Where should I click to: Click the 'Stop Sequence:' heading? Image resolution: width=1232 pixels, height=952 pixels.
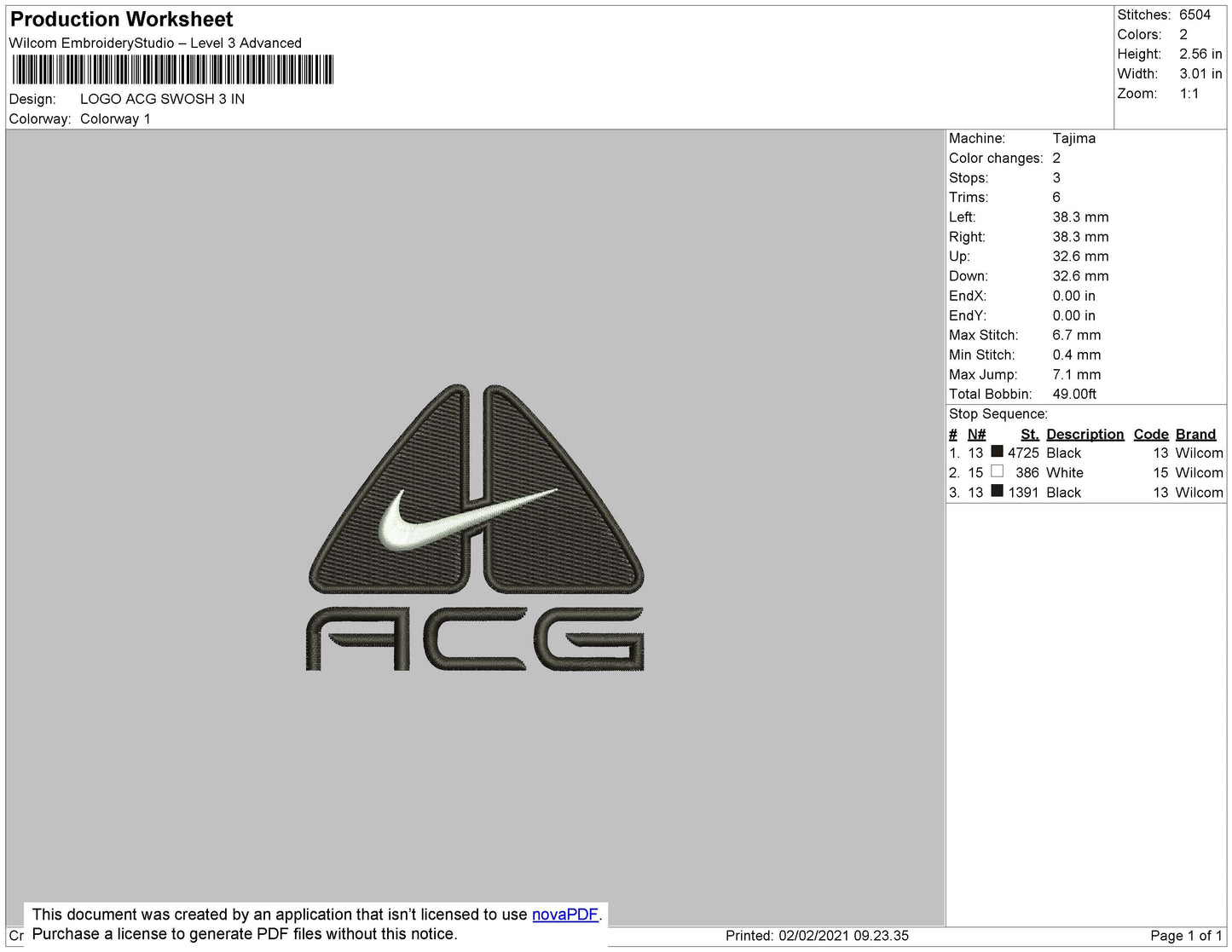(x=998, y=413)
